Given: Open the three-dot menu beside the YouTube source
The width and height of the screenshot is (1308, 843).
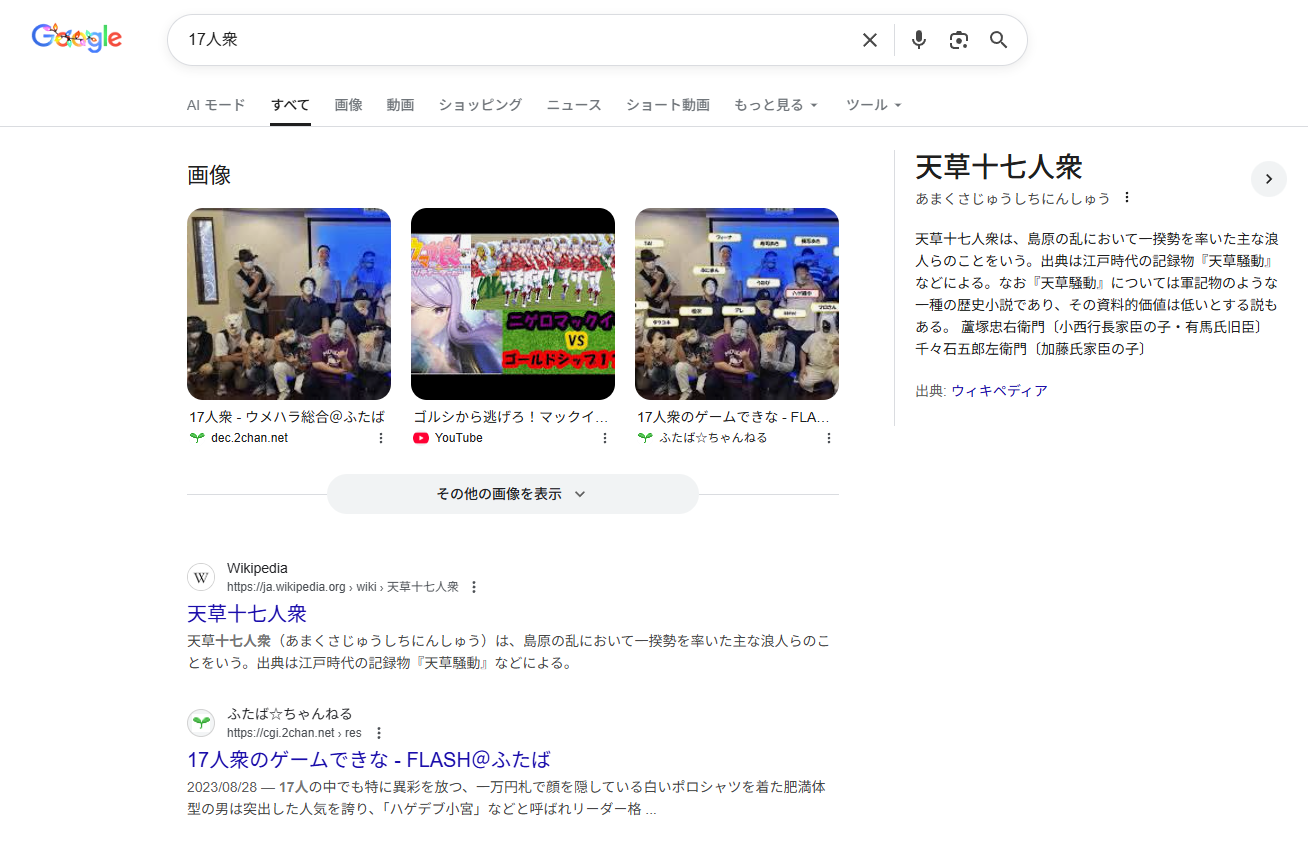Looking at the screenshot, I should click(604, 438).
